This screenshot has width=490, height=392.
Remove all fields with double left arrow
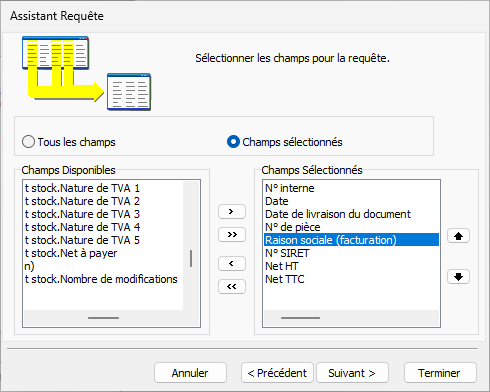pyautogui.click(x=232, y=287)
